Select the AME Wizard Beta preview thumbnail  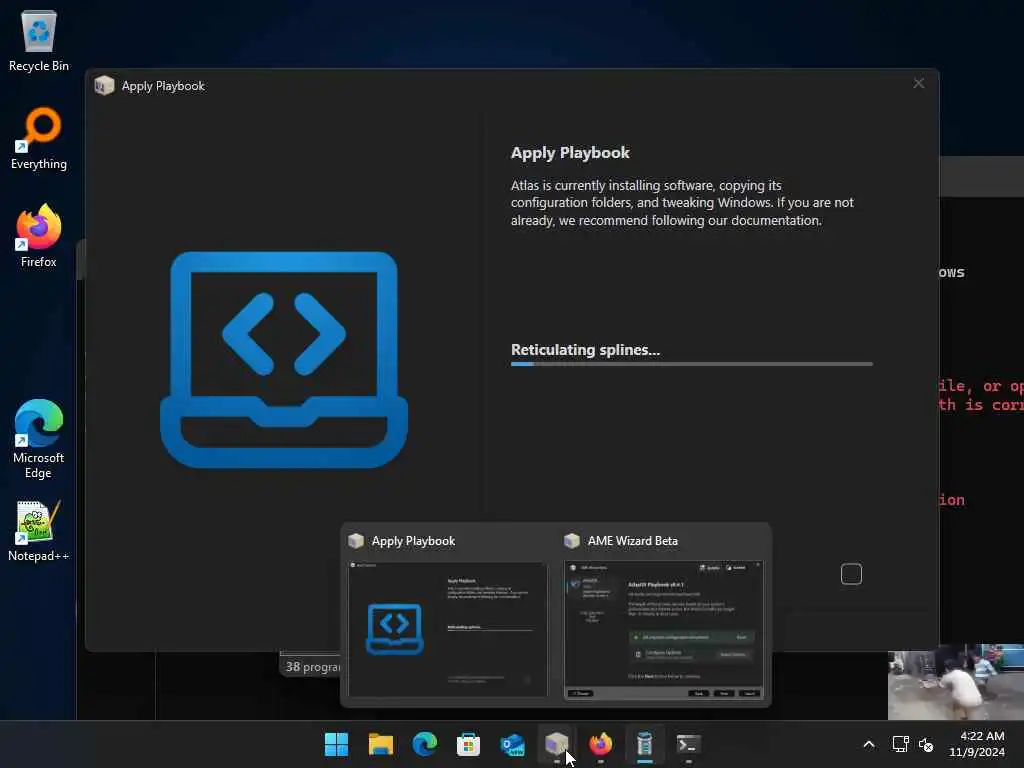[x=664, y=630]
